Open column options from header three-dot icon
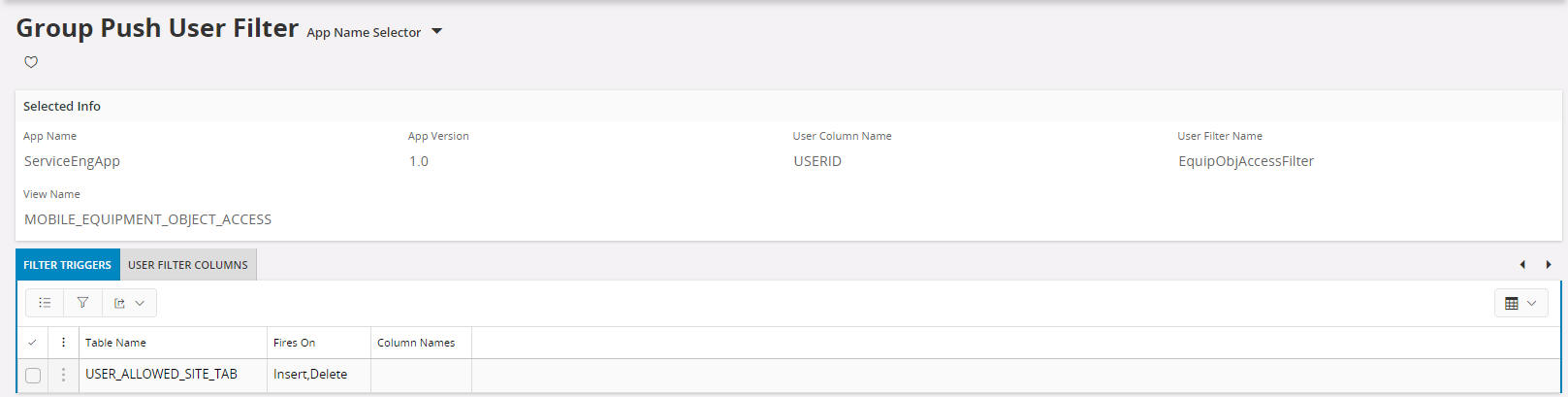This screenshot has width=1568, height=397. click(x=64, y=343)
